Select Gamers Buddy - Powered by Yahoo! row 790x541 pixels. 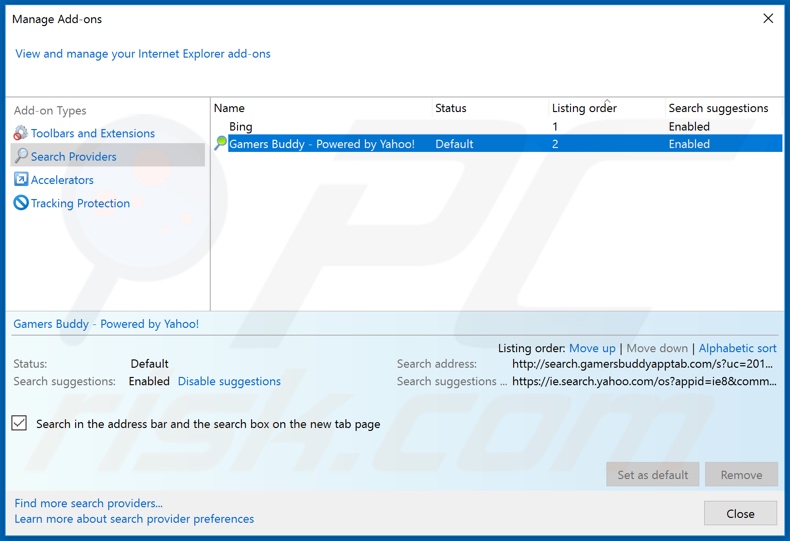click(x=497, y=144)
